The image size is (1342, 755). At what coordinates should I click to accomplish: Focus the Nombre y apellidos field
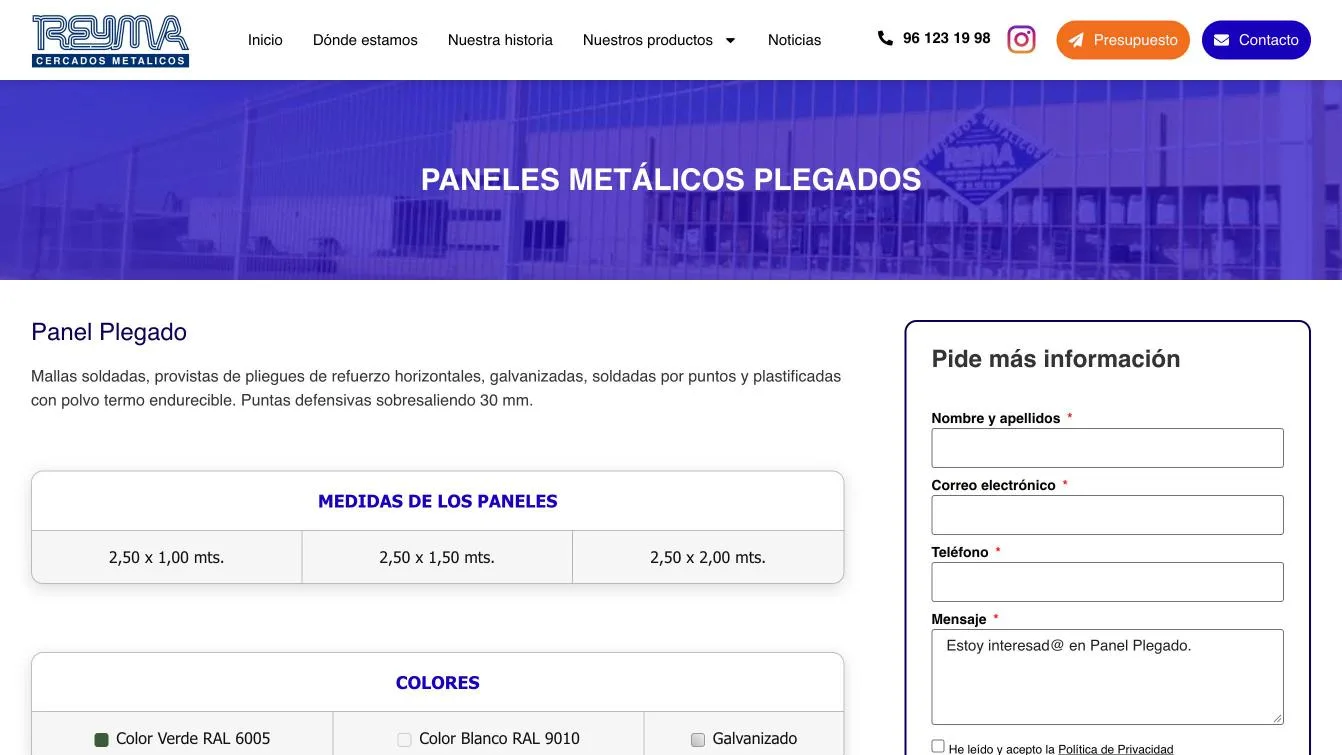click(x=1107, y=448)
